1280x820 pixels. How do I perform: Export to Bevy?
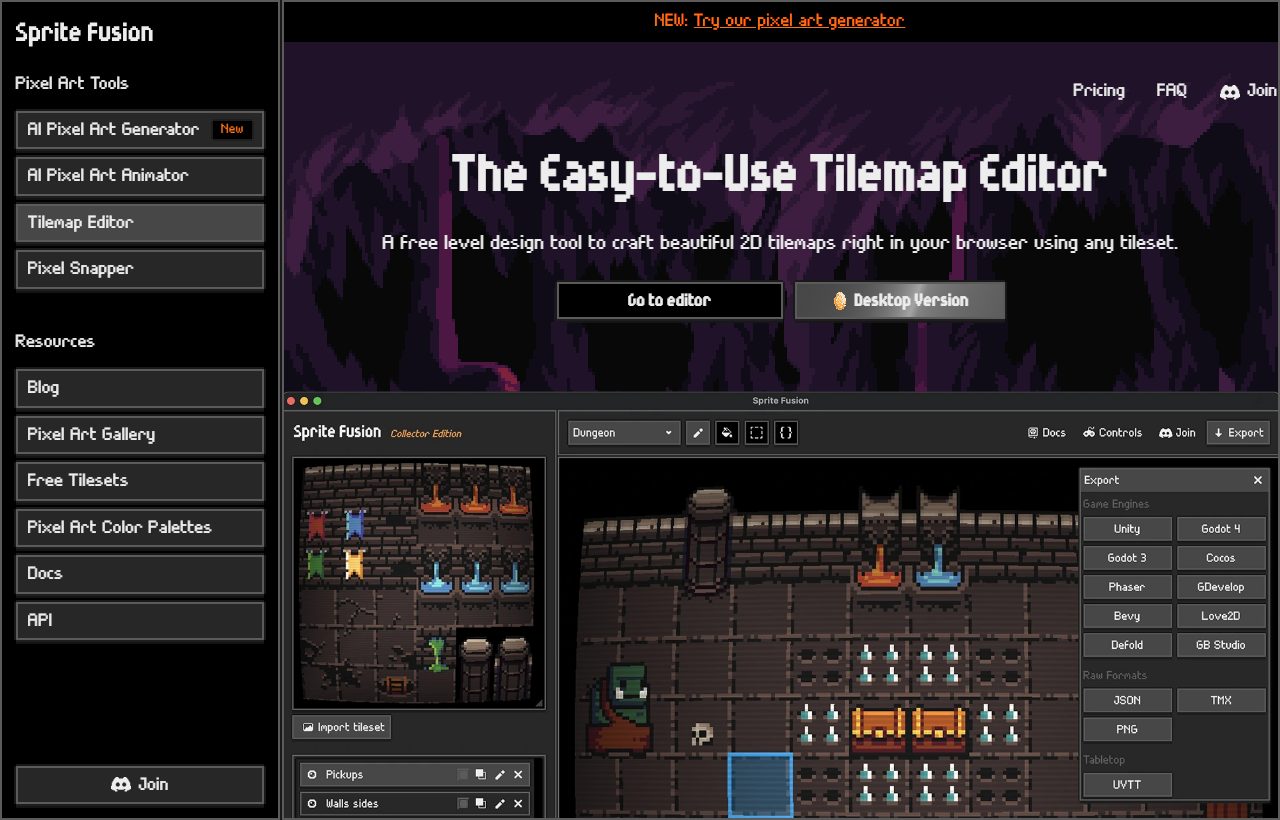point(1127,616)
